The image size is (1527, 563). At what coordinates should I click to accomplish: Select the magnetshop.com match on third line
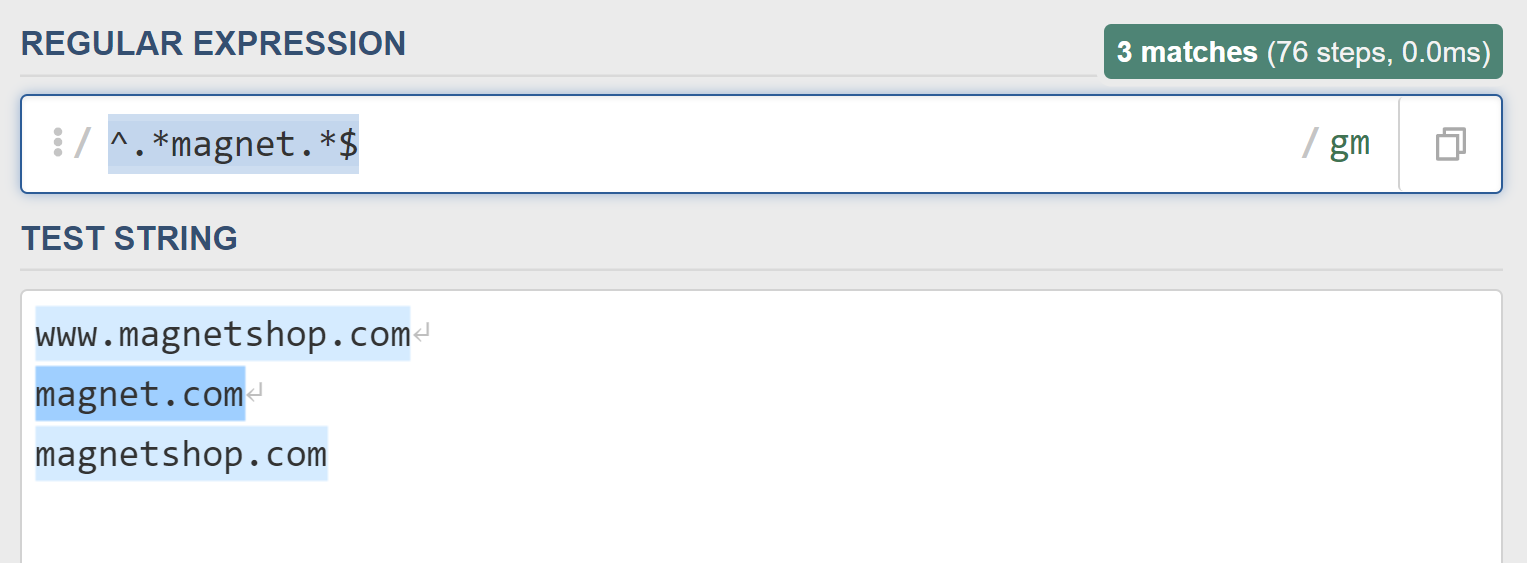pyautogui.click(x=181, y=454)
